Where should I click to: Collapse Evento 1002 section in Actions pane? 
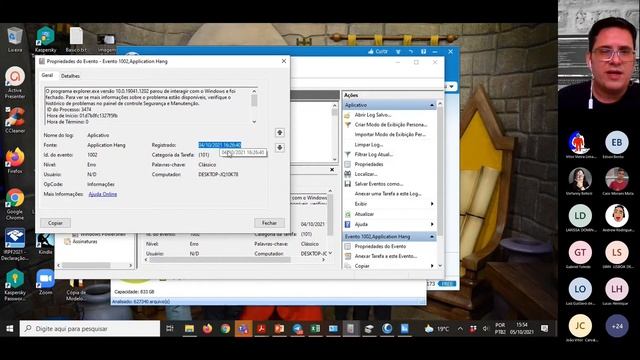coord(432,237)
